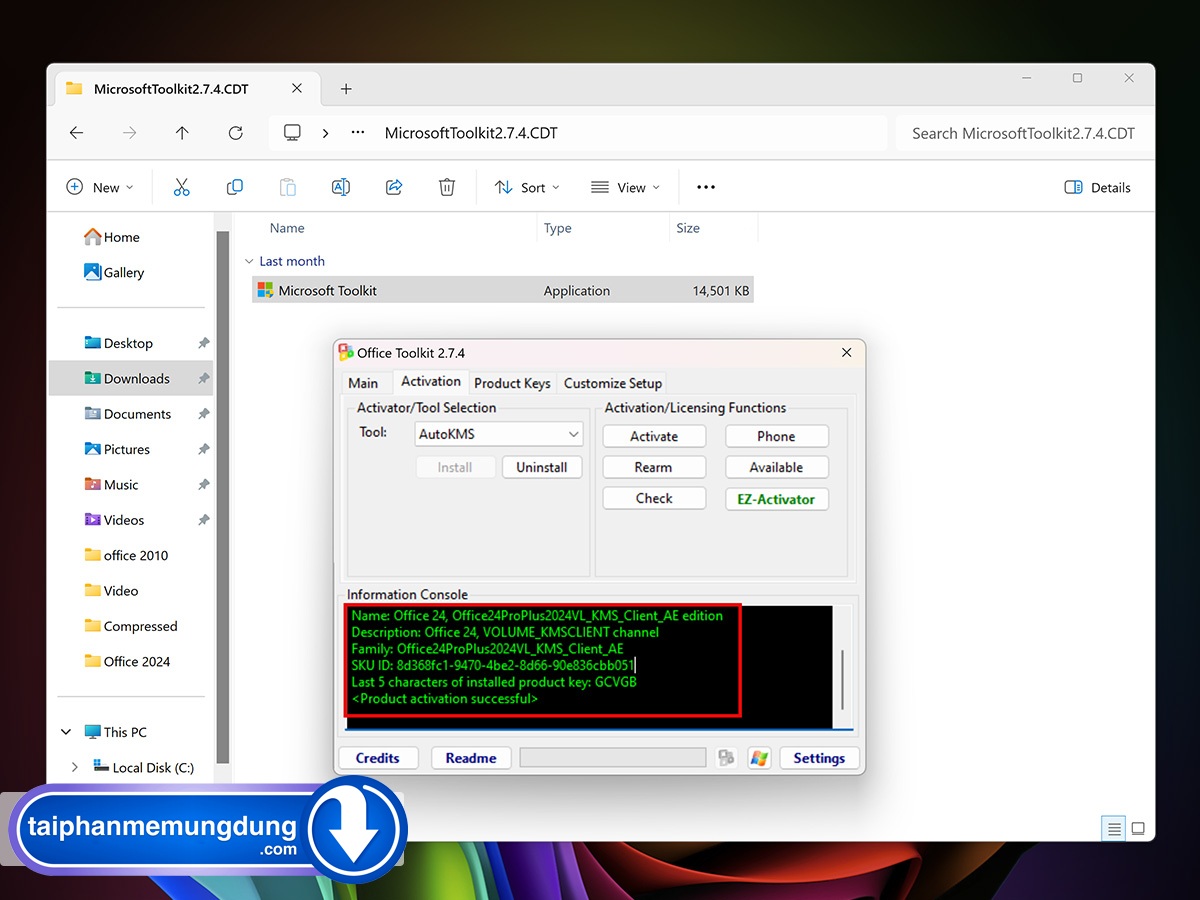Click the navigation pane vertical scrollbar
This screenshot has width=1200, height=900.
(224, 495)
